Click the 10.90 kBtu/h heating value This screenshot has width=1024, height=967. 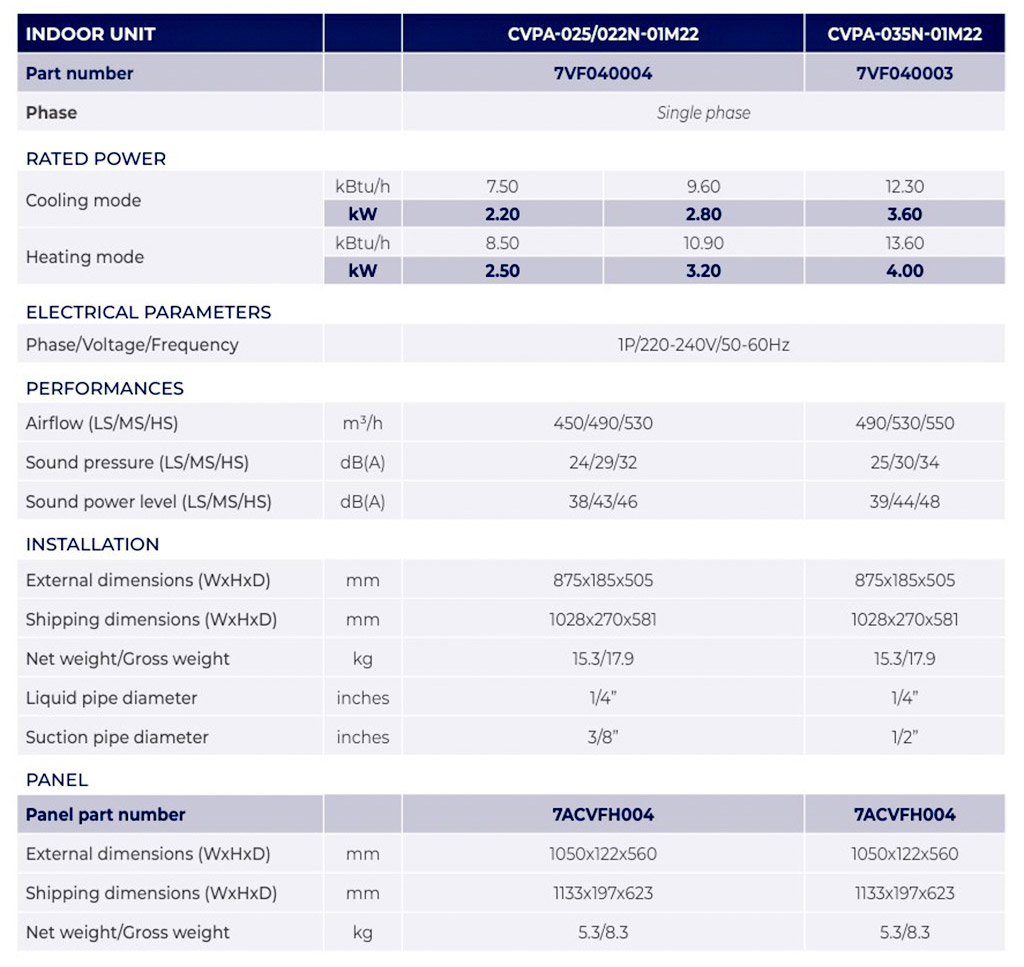tap(703, 243)
